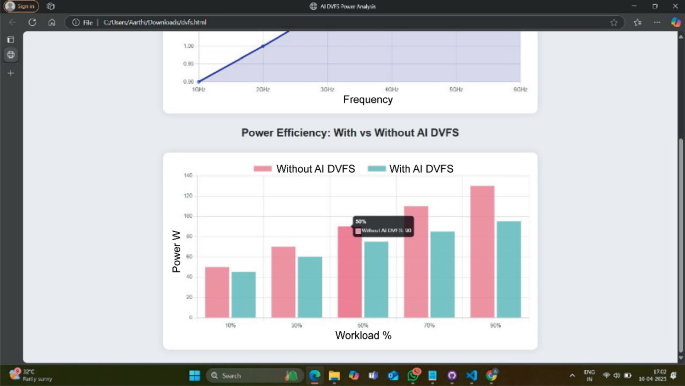Click the Without AI DVFS legend label
This screenshot has width=685, height=386.
315,169
